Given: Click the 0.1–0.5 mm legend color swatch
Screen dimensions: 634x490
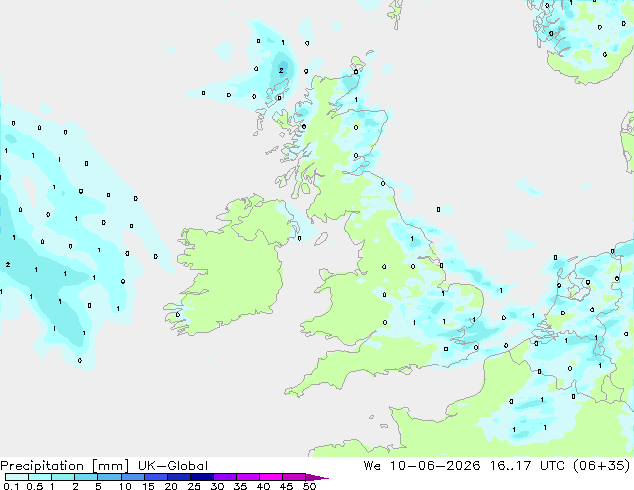Looking at the screenshot, I should pos(17,477).
